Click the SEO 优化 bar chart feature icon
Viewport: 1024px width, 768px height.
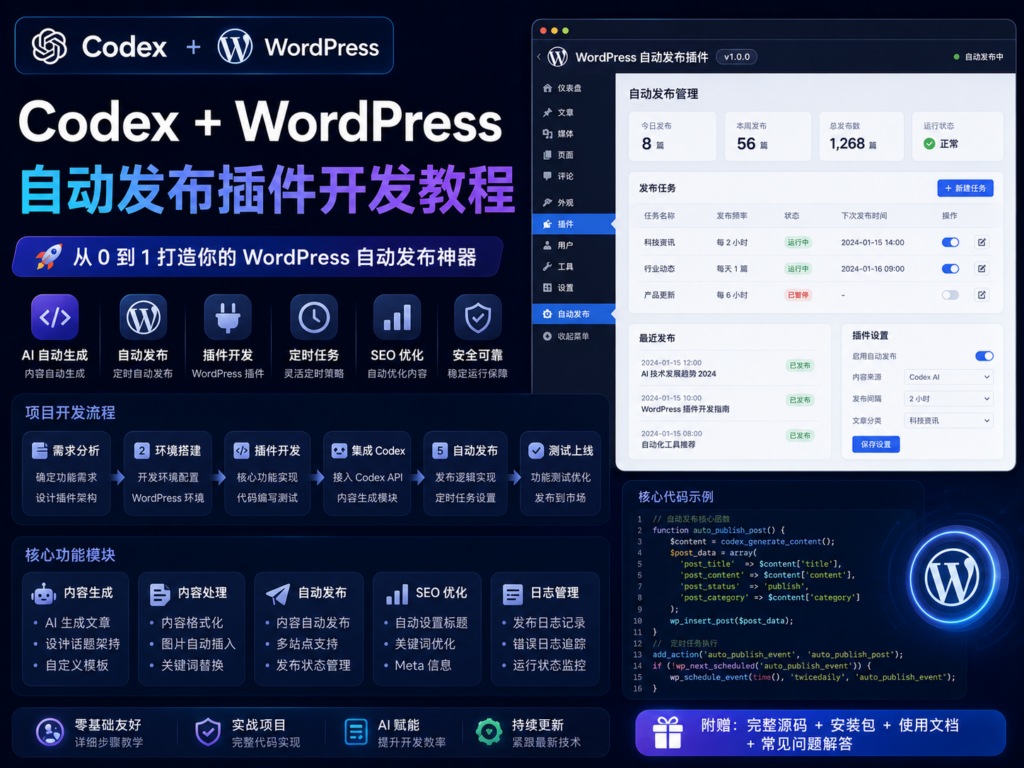pos(397,317)
